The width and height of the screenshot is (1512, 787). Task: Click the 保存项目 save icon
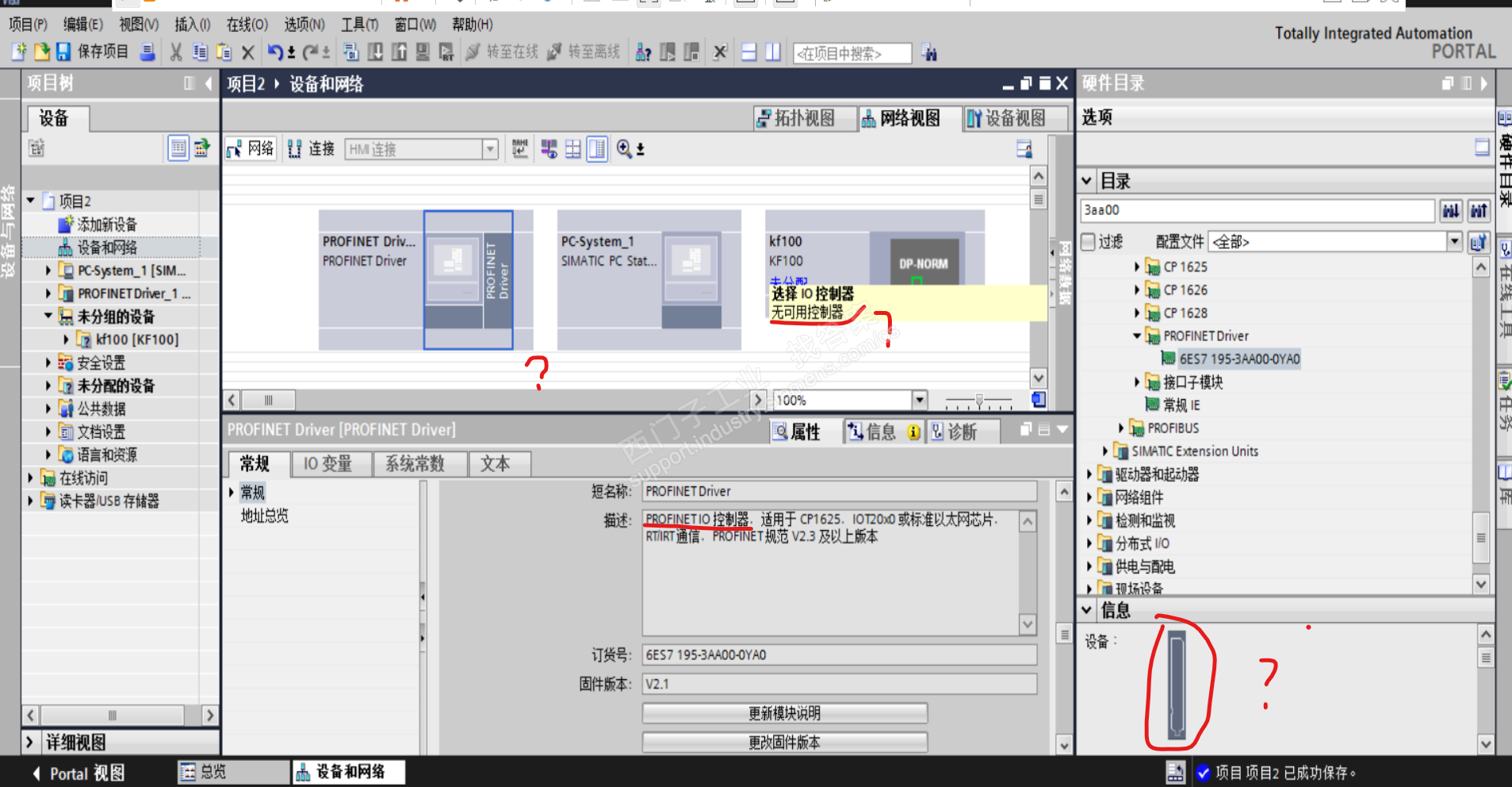pyautogui.click(x=63, y=52)
